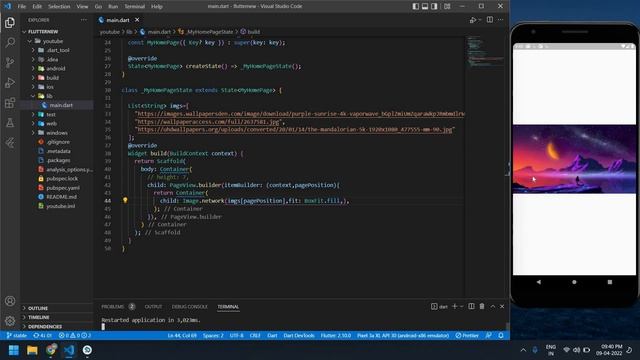640x360 pixels.
Task: Open the Selection menu
Action: (59, 7)
